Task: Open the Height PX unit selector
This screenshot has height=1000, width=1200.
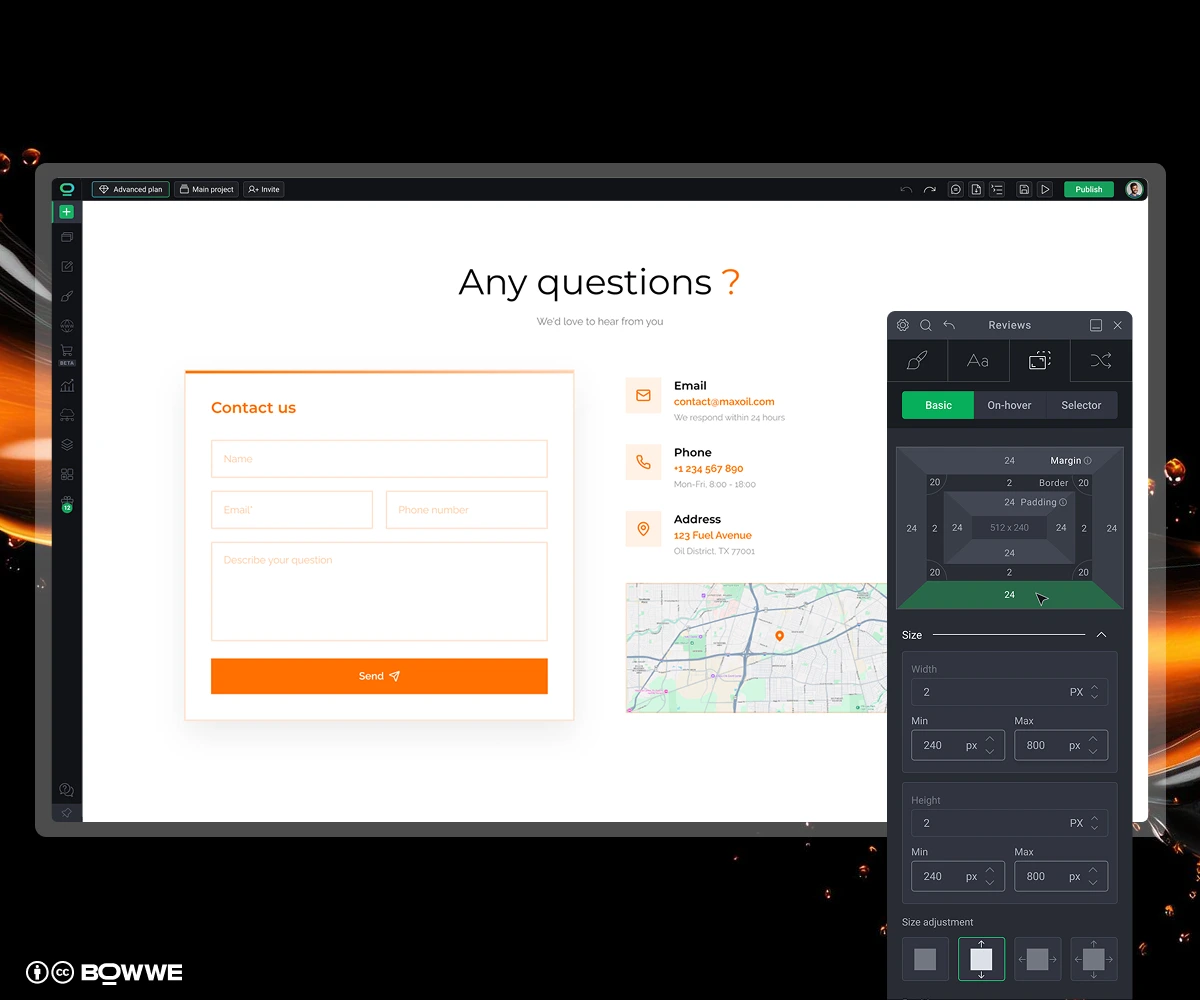Action: 1076,823
